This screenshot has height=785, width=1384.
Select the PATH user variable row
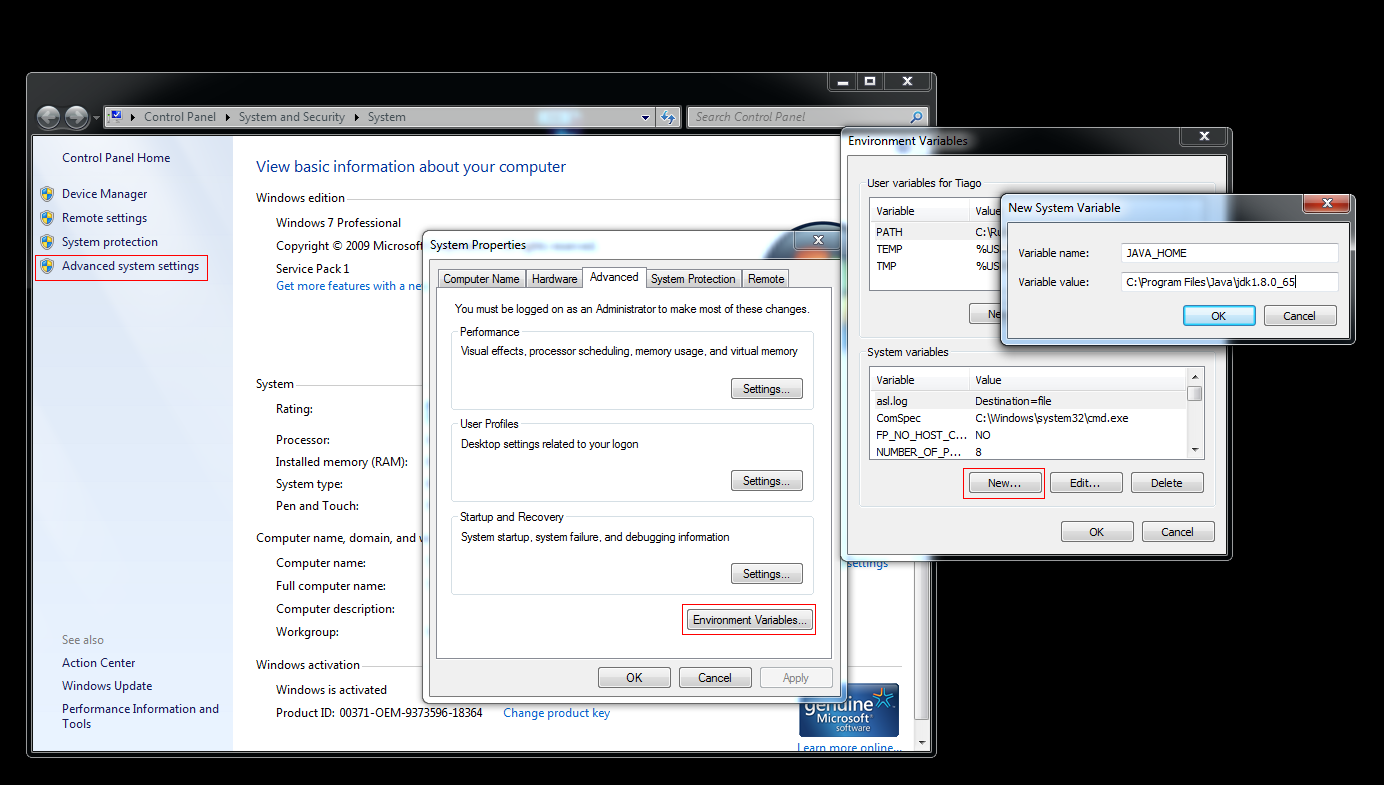click(x=935, y=232)
